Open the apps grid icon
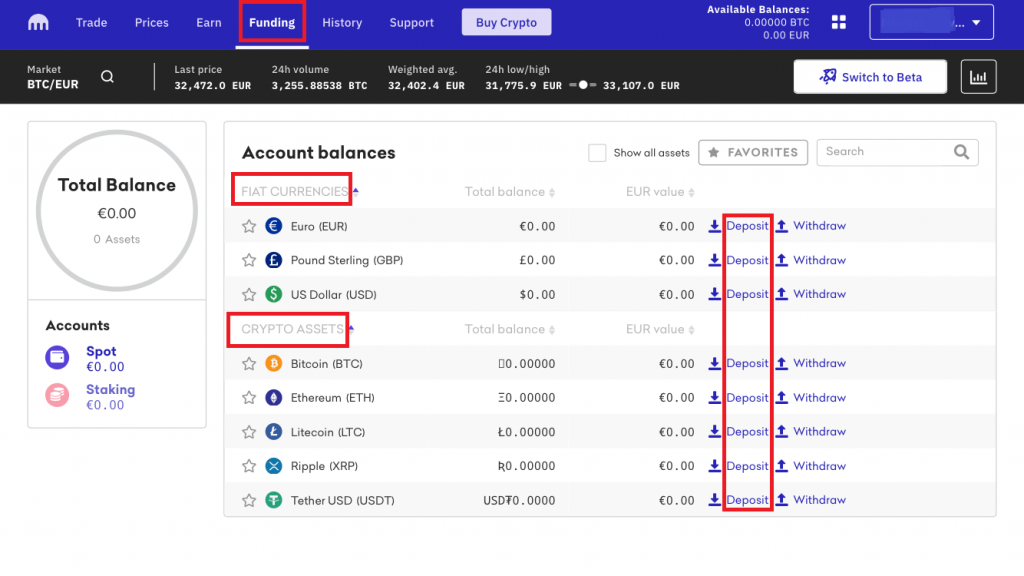This screenshot has width=1024, height=576. point(839,22)
